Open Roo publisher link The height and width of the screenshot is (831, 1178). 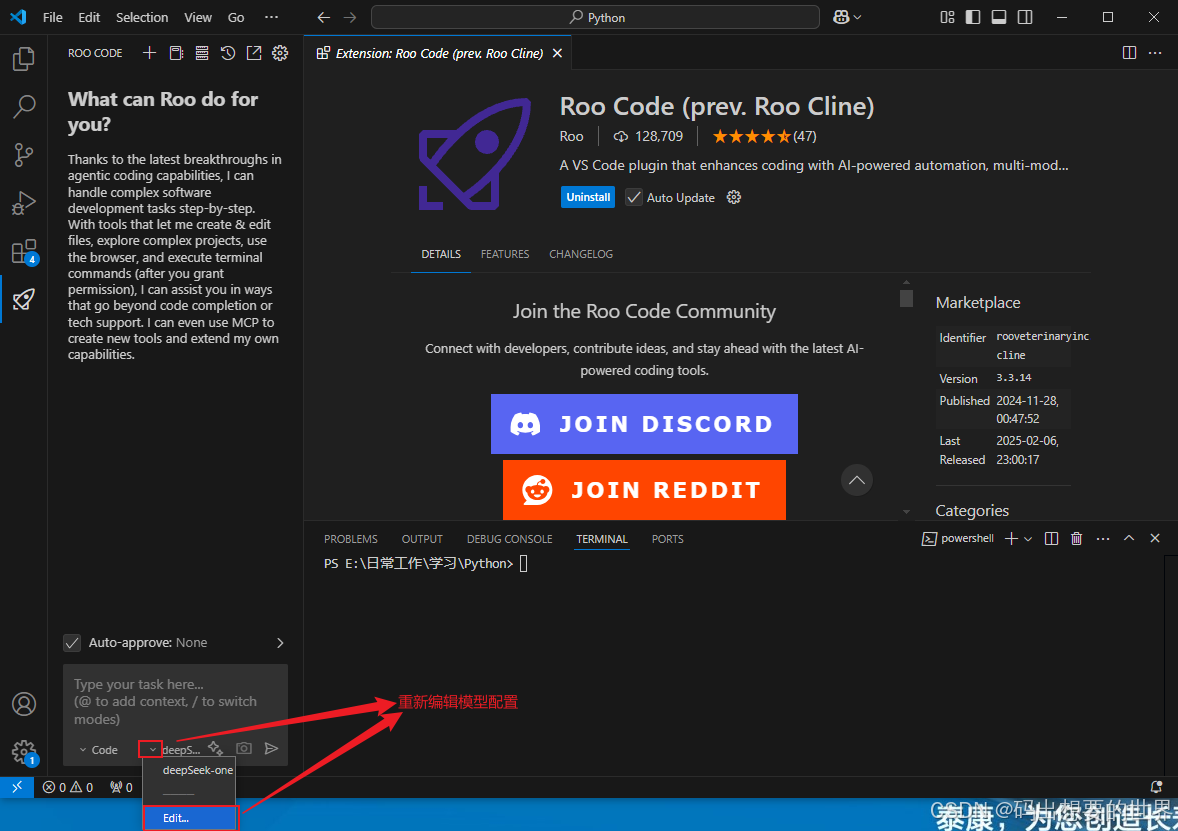[x=571, y=136]
